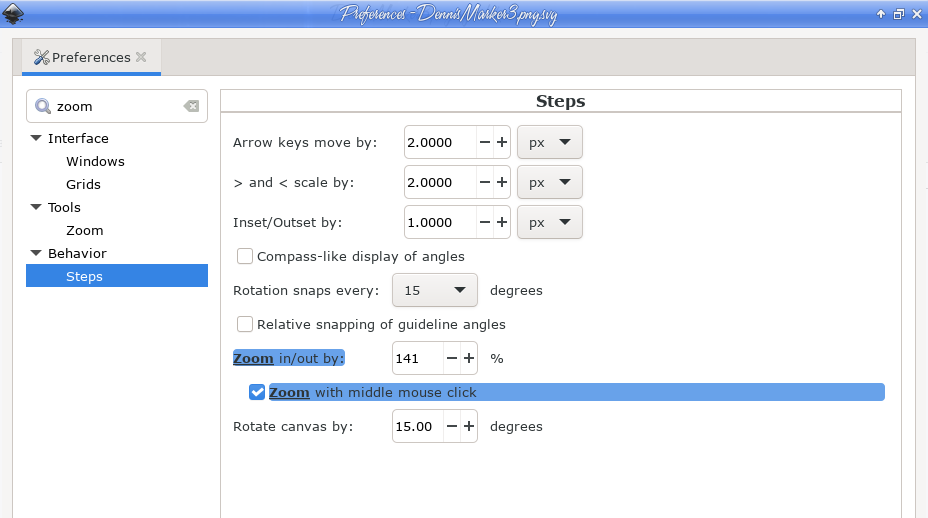Decrease Zoom in/out percentage
Viewport: 928px width, 518px height.
(452, 358)
